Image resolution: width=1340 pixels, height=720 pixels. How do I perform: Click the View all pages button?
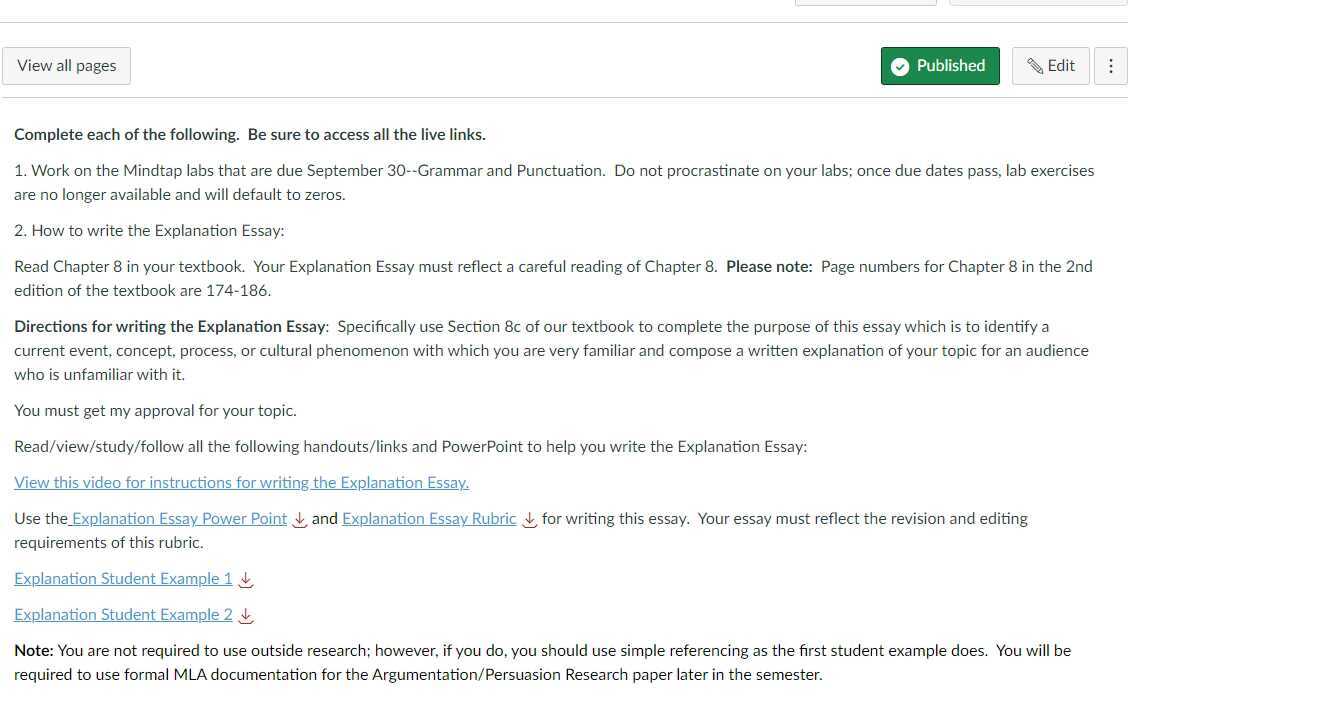point(66,65)
